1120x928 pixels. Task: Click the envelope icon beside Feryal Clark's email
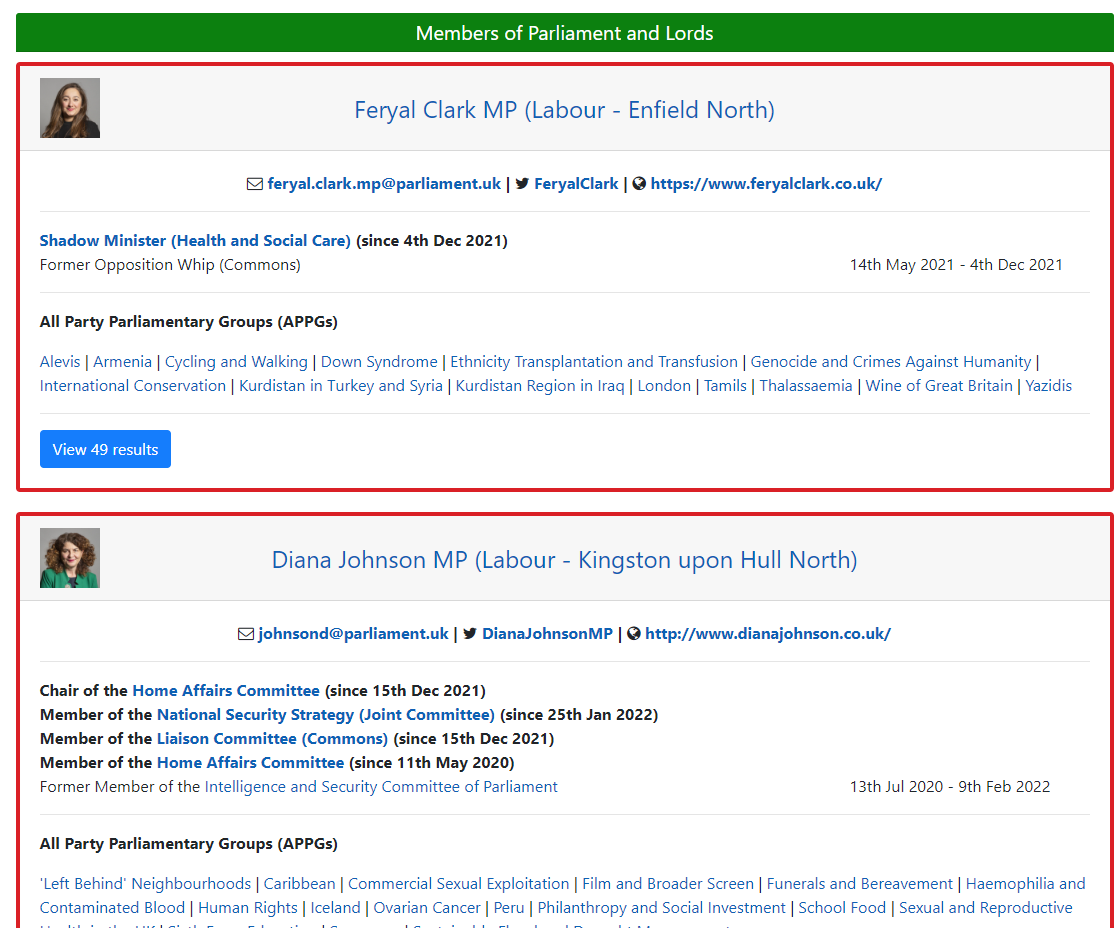click(x=255, y=184)
